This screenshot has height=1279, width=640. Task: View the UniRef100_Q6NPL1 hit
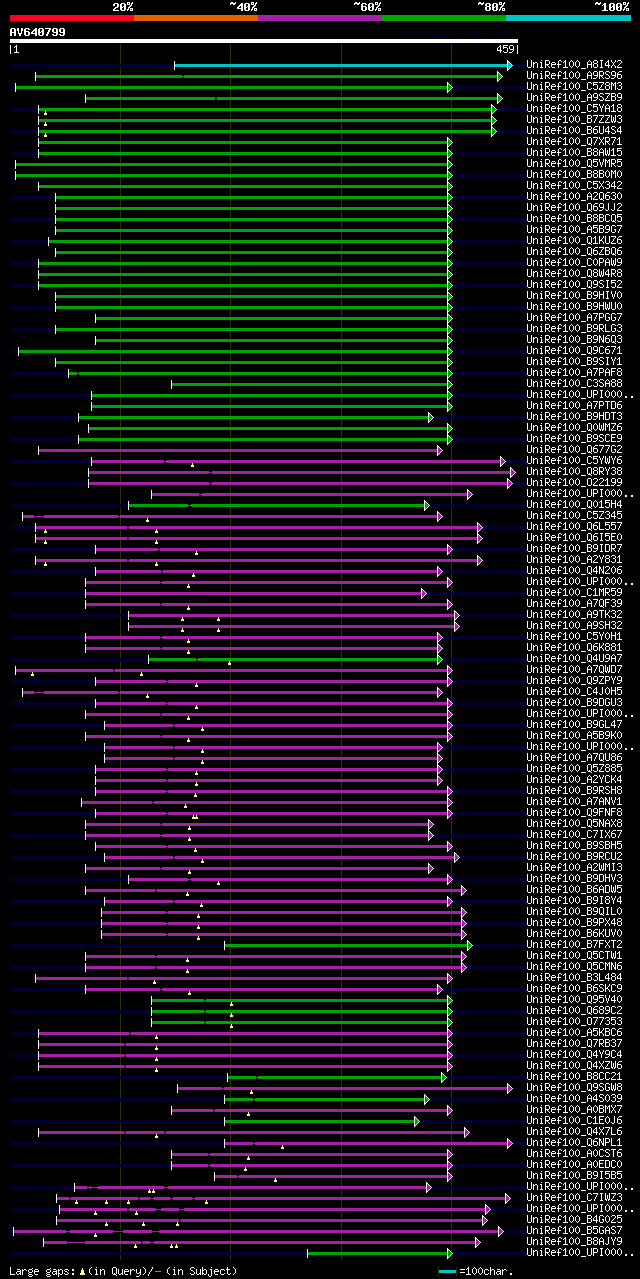(x=574, y=1143)
